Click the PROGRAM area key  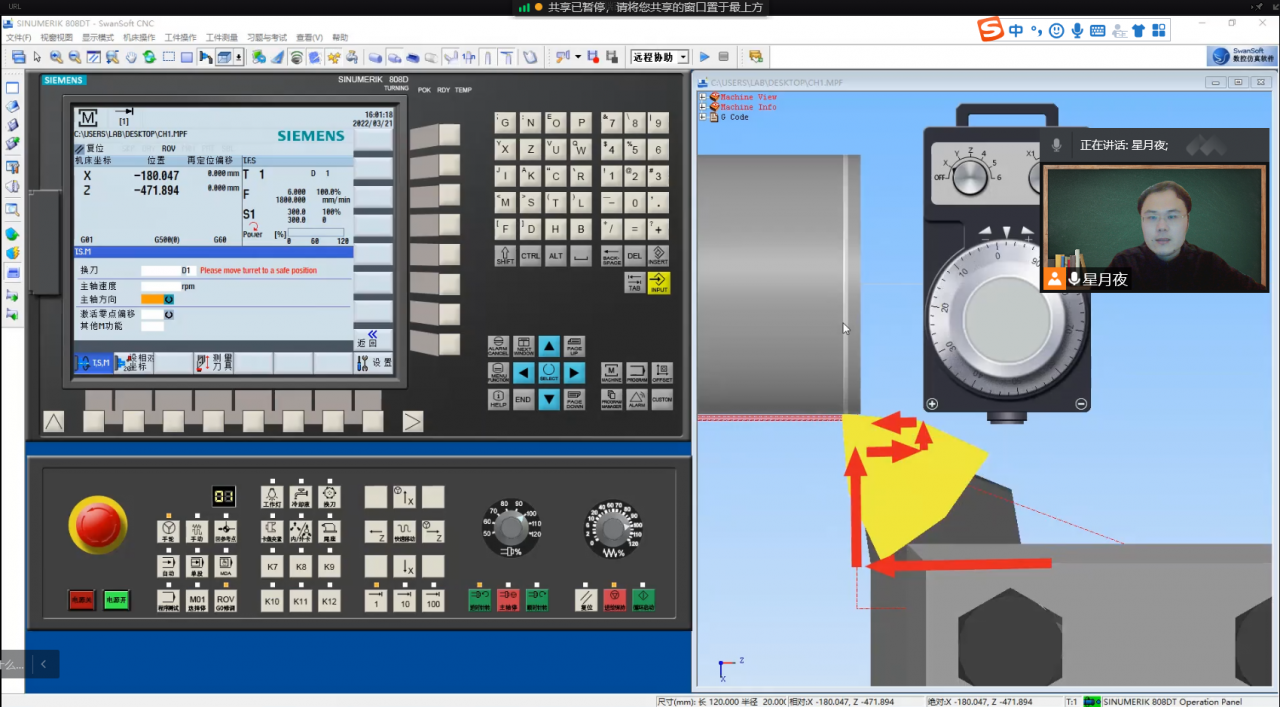[x=637, y=373]
